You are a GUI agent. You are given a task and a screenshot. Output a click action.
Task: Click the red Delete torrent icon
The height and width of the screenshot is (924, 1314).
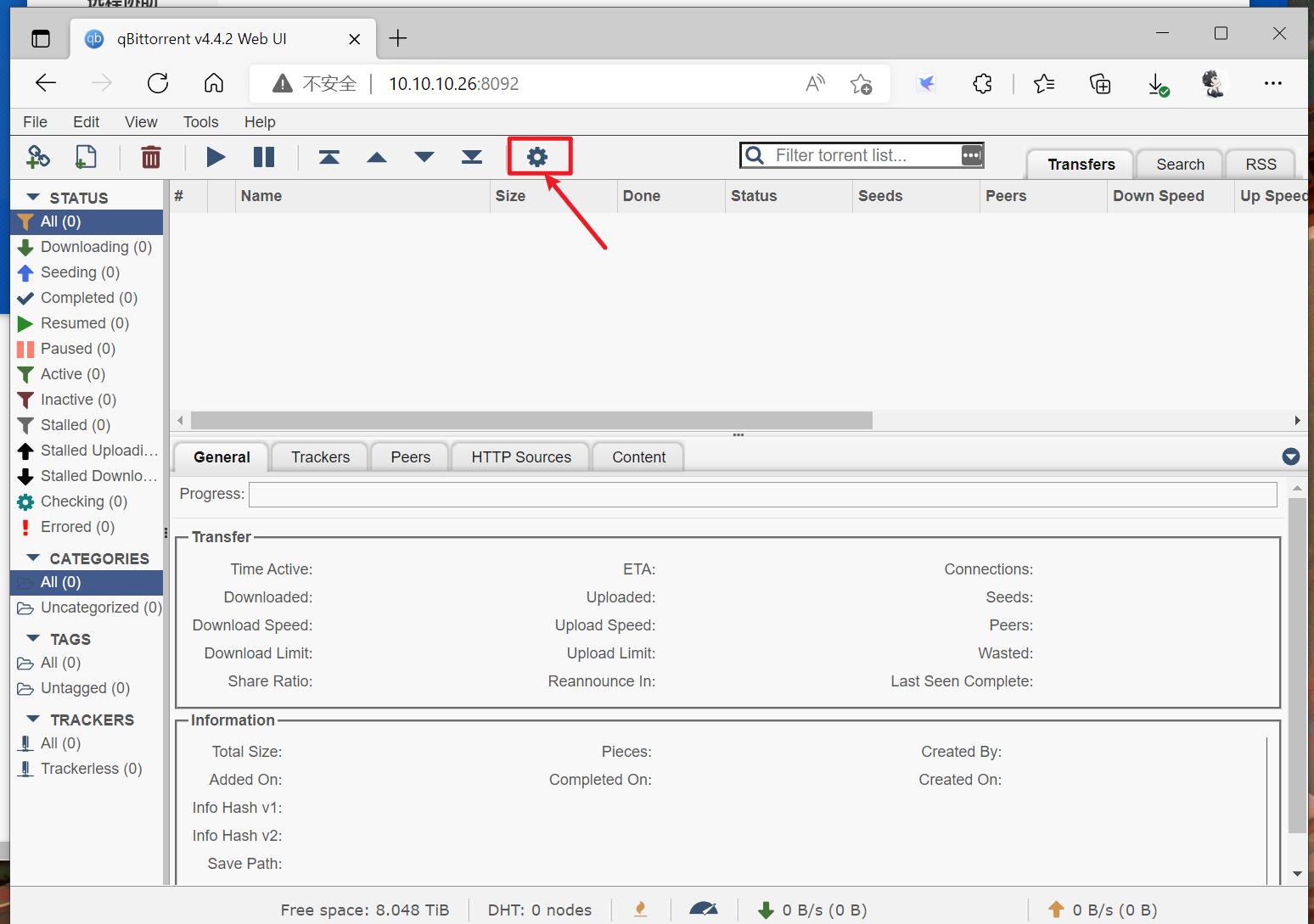pyautogui.click(x=151, y=157)
